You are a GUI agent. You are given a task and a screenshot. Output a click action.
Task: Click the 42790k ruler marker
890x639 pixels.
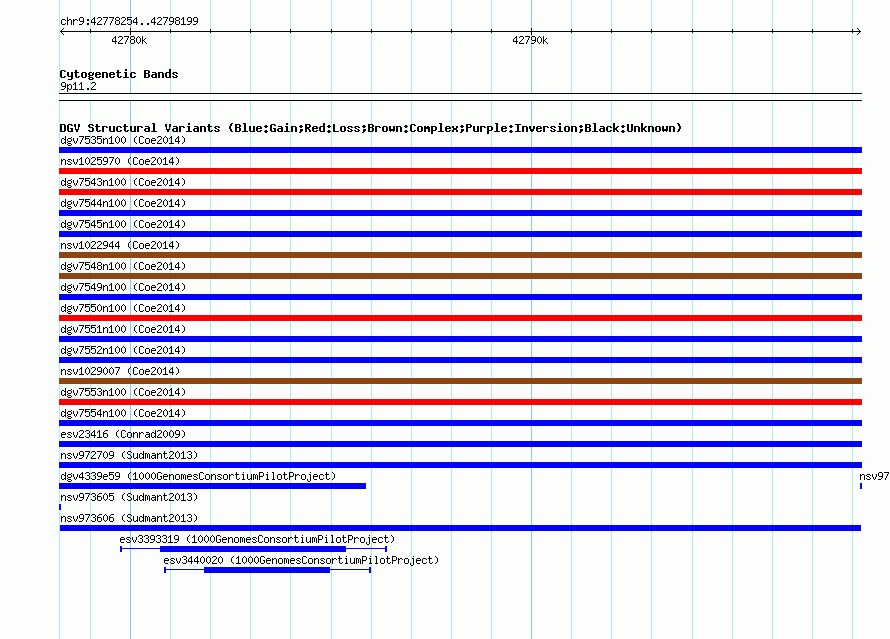pos(530,40)
